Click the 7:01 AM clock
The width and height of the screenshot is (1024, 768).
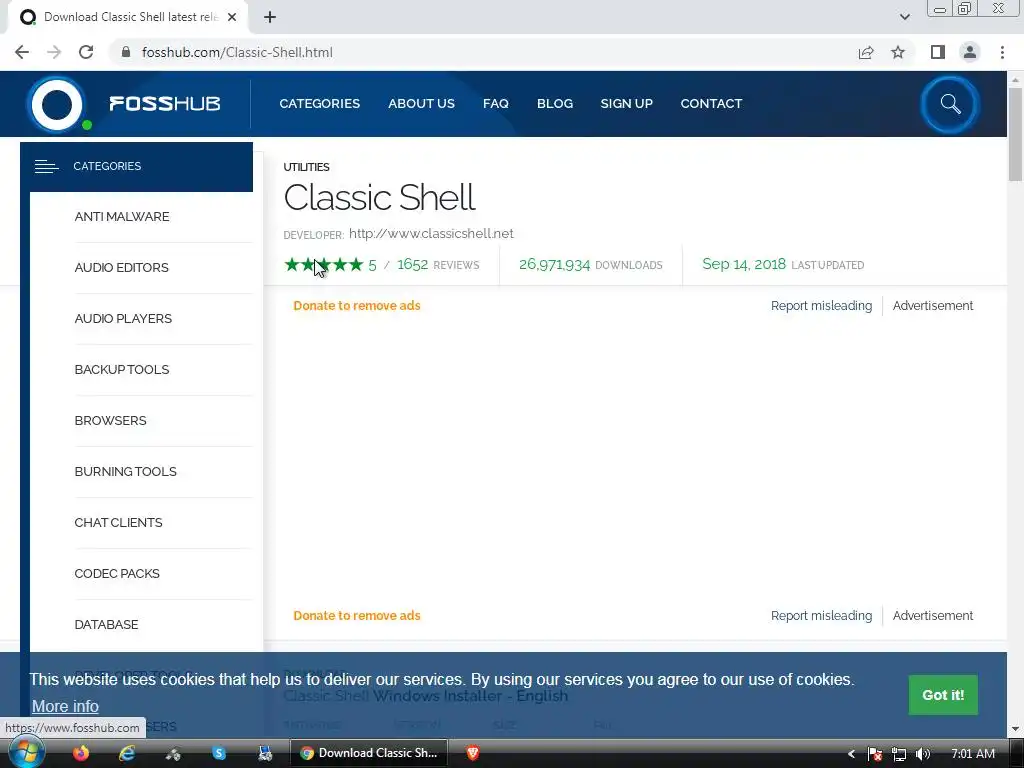point(973,754)
